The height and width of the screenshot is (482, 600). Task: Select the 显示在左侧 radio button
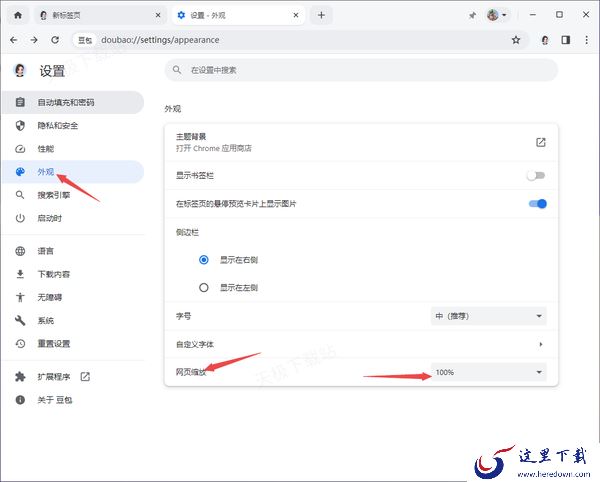204,287
